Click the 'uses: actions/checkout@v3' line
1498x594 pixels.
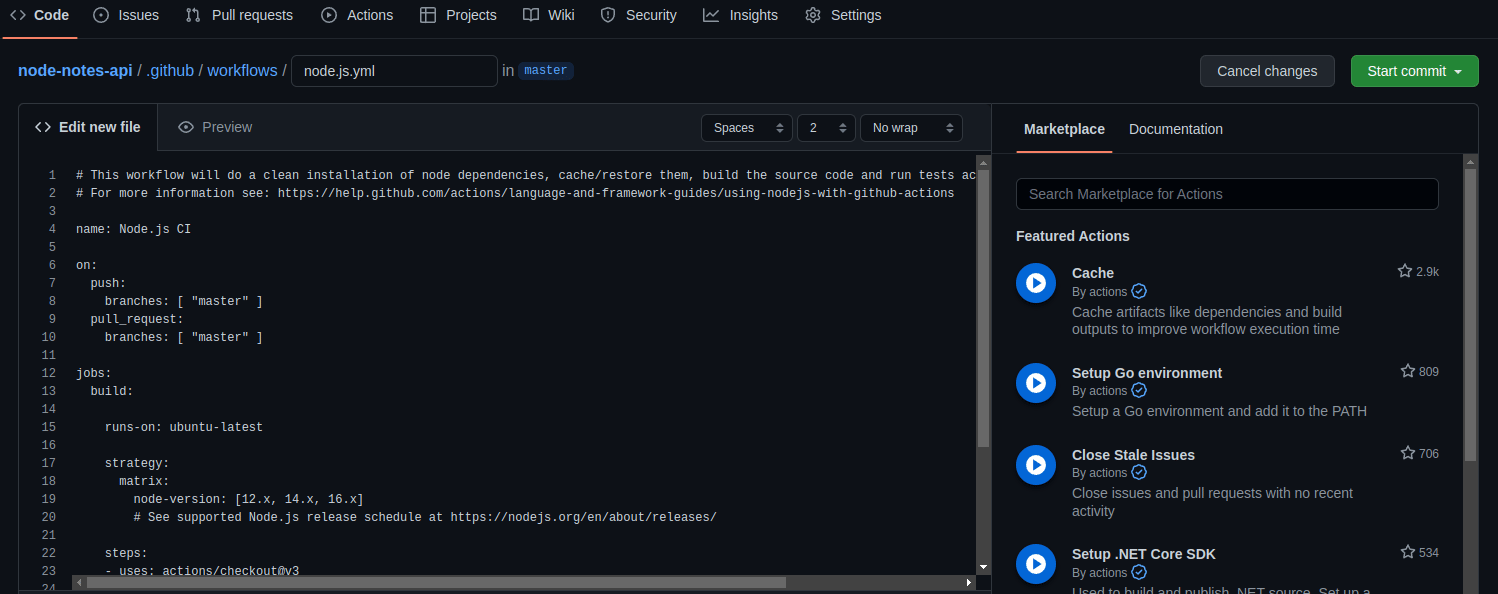pos(202,571)
